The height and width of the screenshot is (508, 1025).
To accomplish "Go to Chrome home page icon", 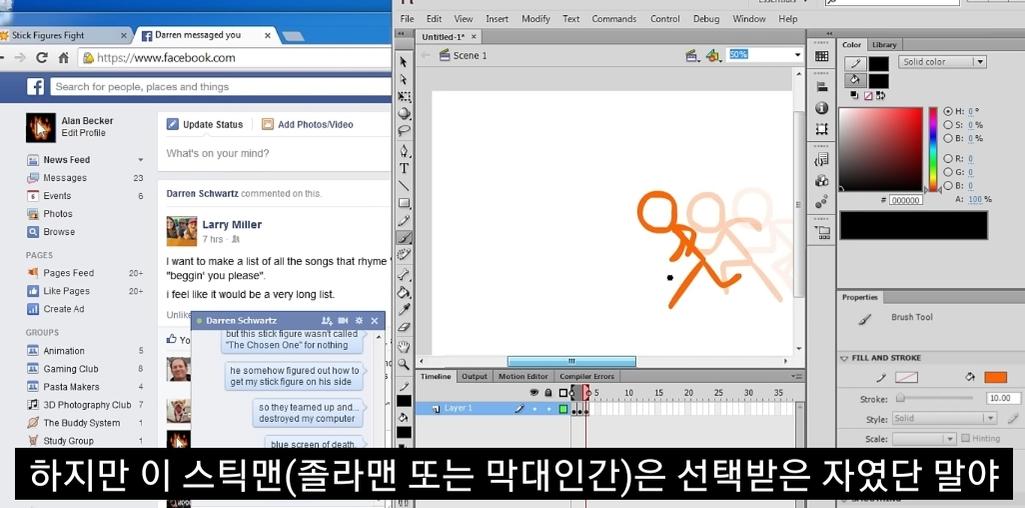I will click(x=63, y=58).
